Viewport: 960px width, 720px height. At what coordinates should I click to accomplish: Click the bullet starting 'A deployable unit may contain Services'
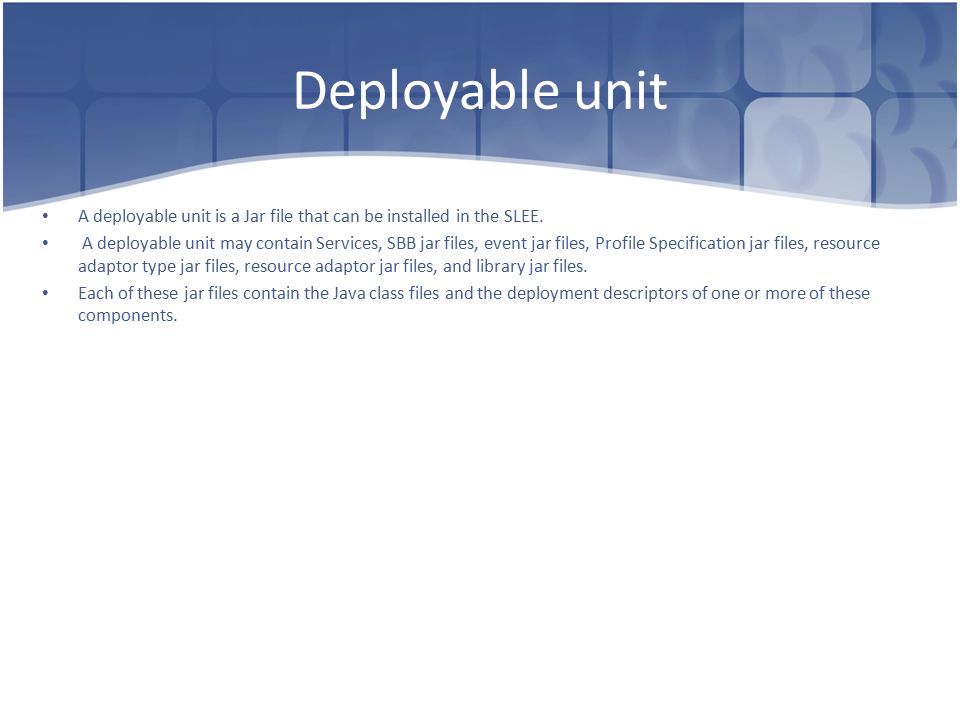(x=479, y=255)
